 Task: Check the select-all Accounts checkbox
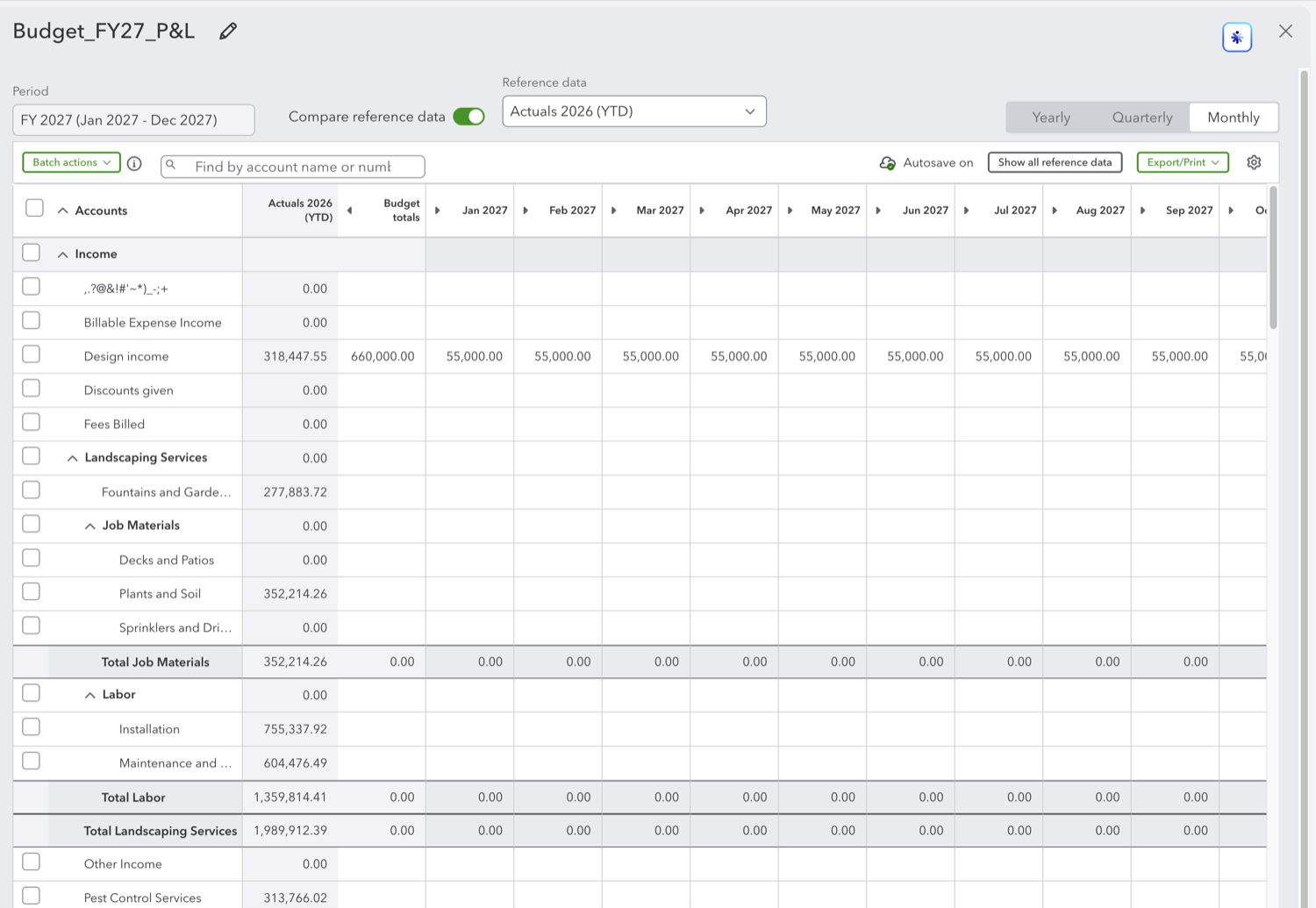point(34,208)
